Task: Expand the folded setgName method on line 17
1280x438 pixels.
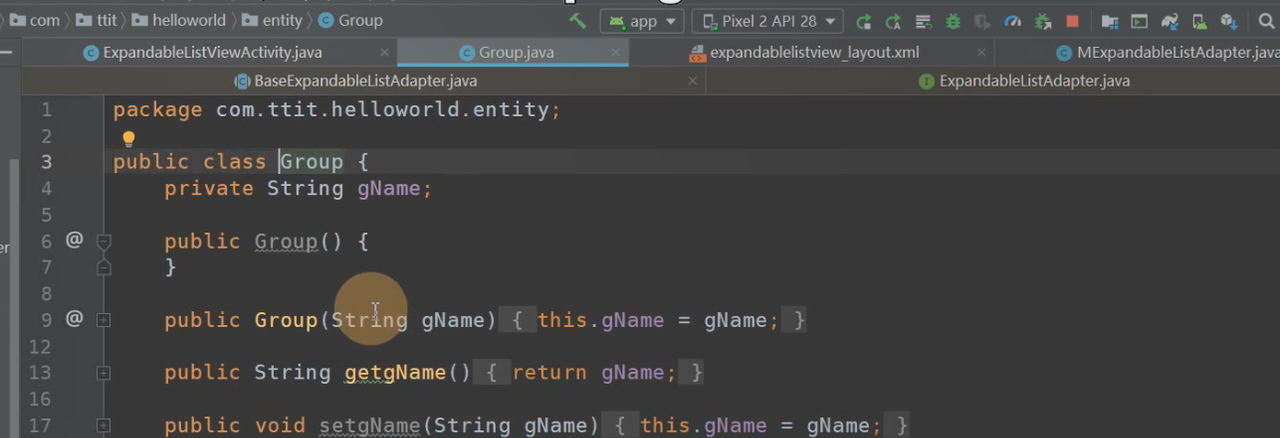Action: coord(103,426)
